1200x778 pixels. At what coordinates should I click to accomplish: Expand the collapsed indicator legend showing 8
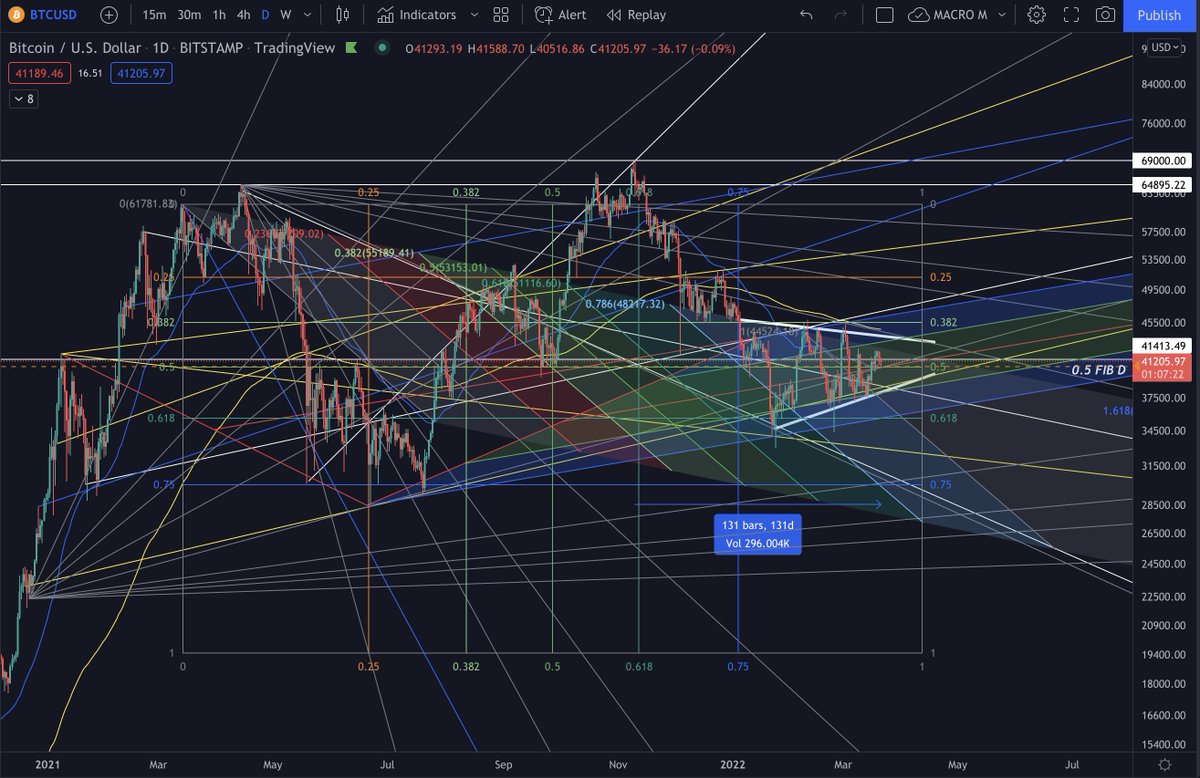point(23,98)
